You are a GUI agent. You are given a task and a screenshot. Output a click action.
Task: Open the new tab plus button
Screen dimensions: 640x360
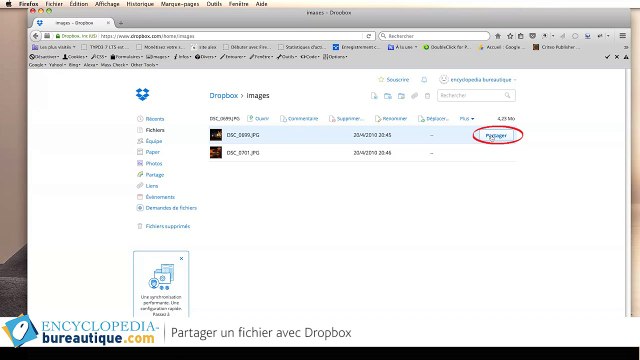click(120, 23)
